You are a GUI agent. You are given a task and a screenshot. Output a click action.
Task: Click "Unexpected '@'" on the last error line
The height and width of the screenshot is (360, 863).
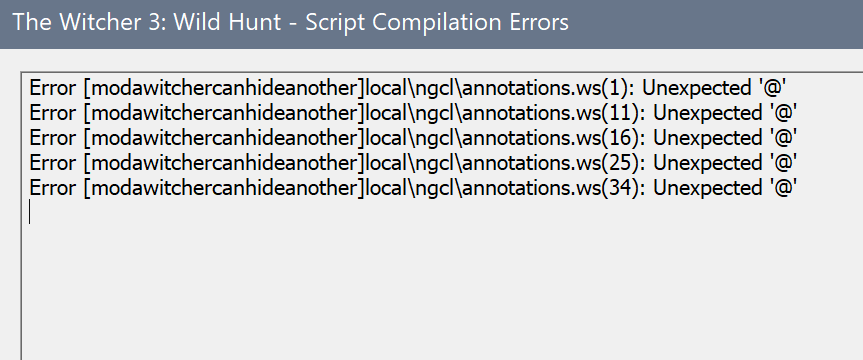725,188
